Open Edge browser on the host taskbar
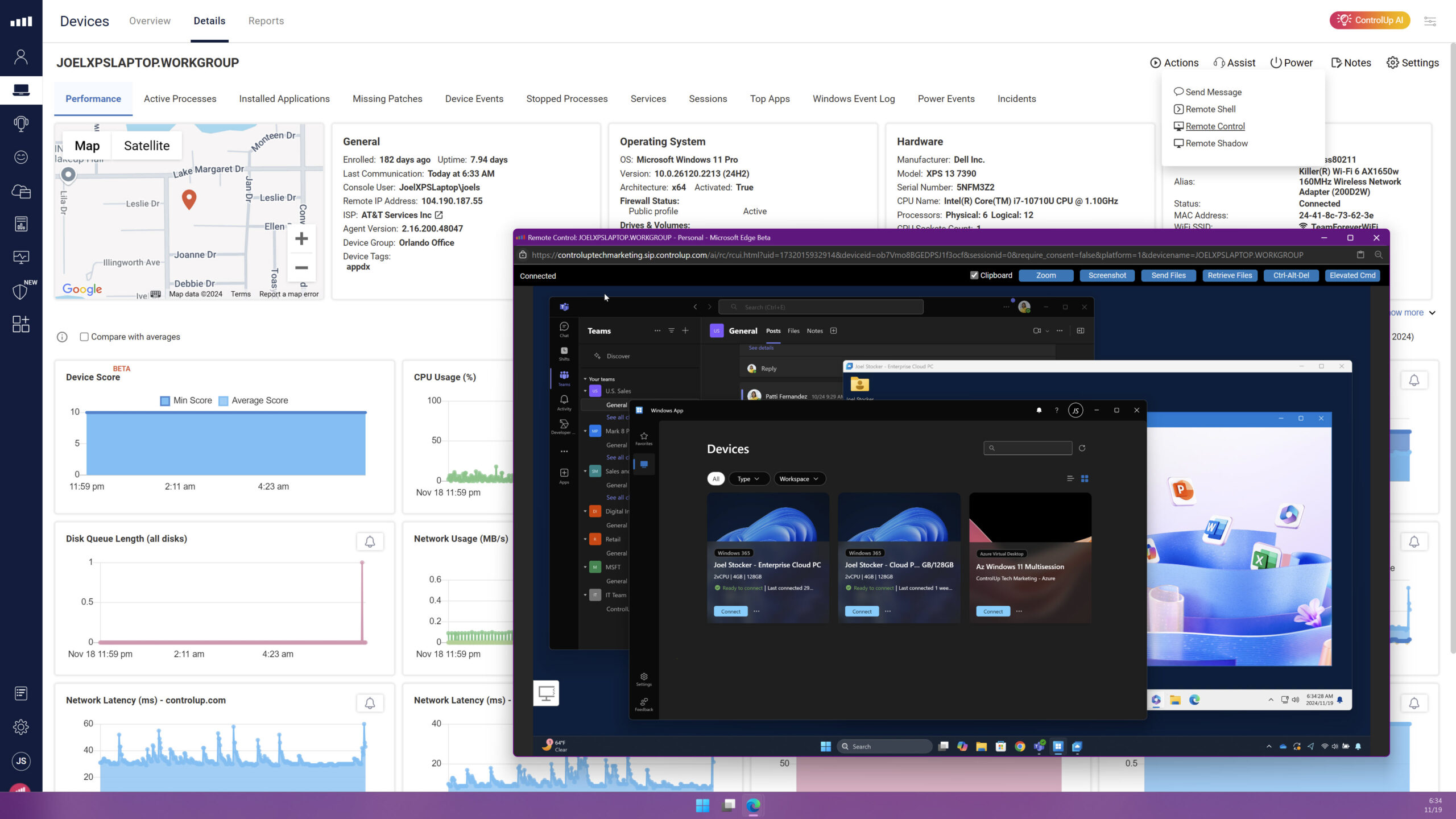The image size is (1456, 819). [753, 805]
